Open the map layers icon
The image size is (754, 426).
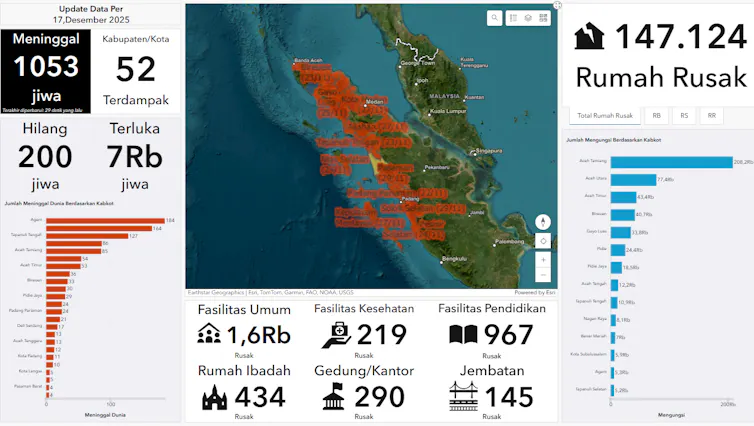(x=528, y=18)
